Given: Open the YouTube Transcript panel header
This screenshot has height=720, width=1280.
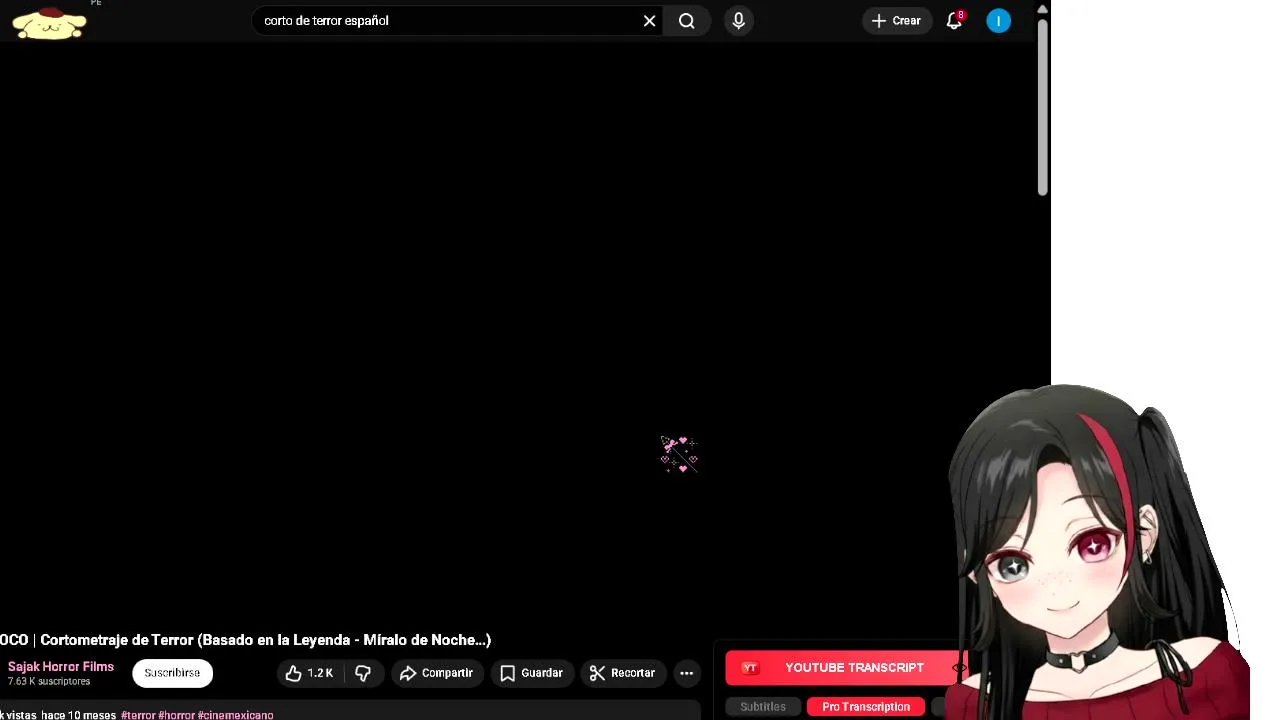Looking at the screenshot, I should (x=846, y=668).
